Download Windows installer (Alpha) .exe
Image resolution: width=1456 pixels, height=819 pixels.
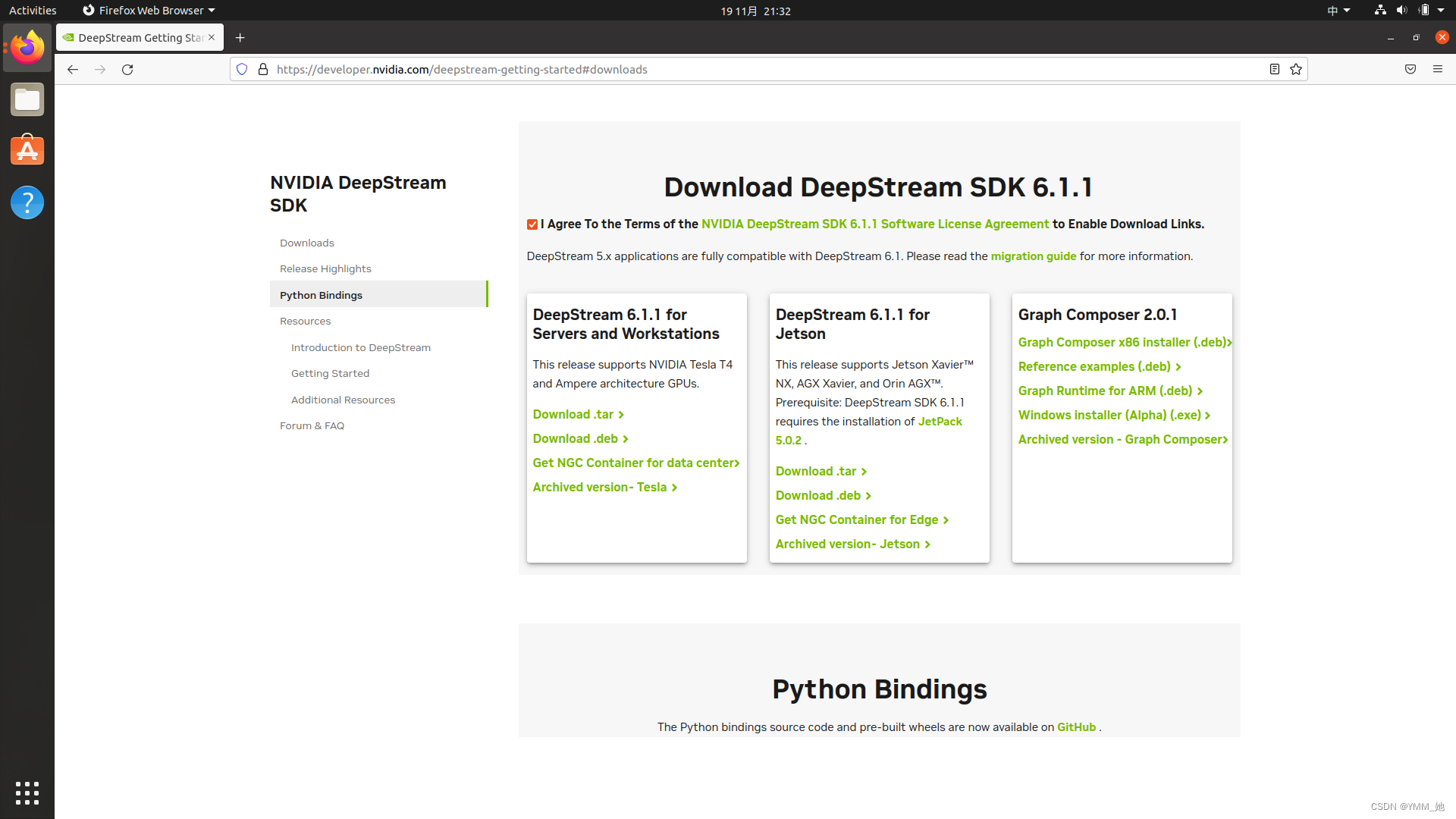(x=1114, y=415)
